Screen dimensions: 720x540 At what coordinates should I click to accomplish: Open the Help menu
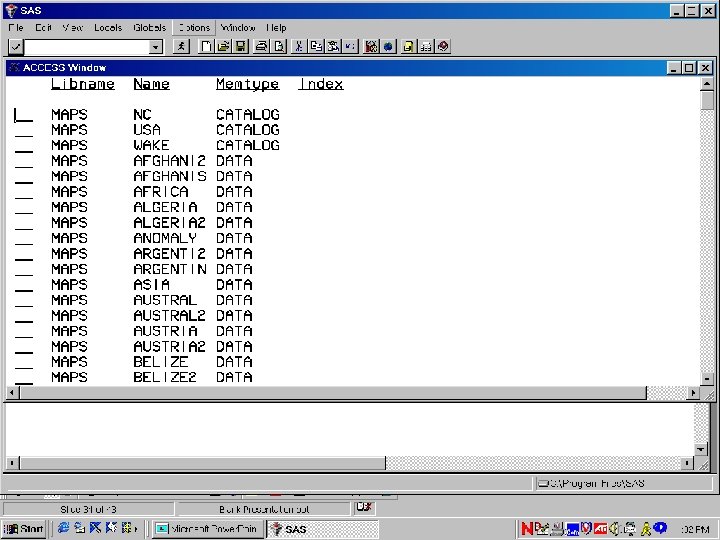(276, 28)
